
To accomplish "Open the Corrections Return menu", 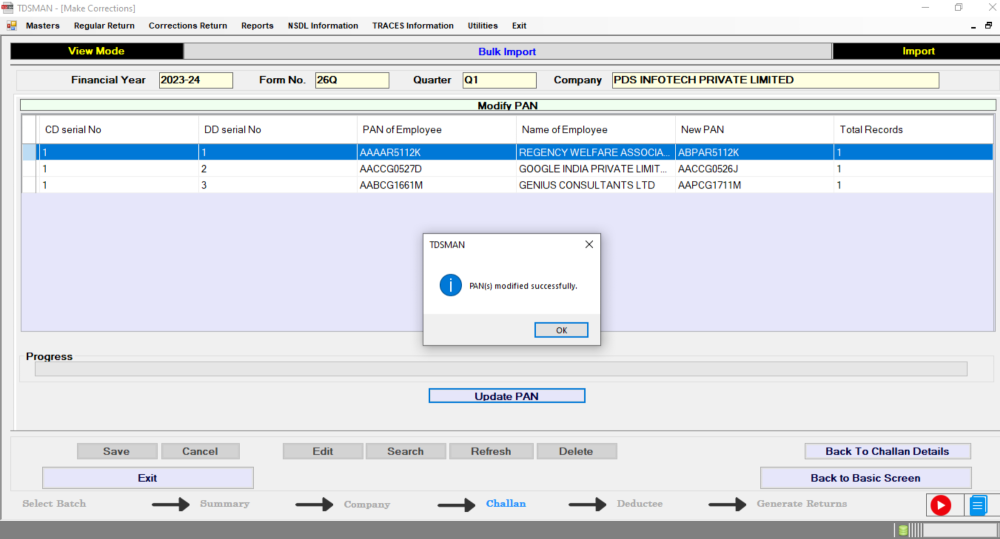I will point(188,26).
